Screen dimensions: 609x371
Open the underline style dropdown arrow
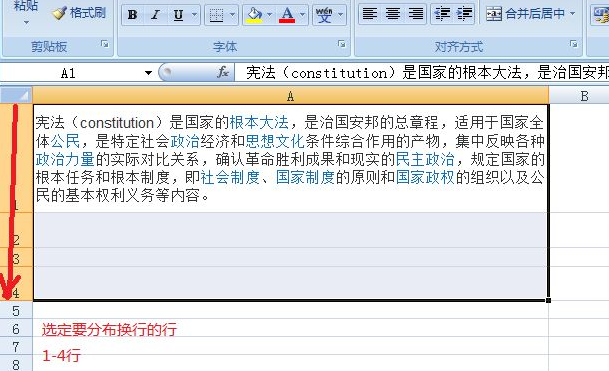point(194,15)
